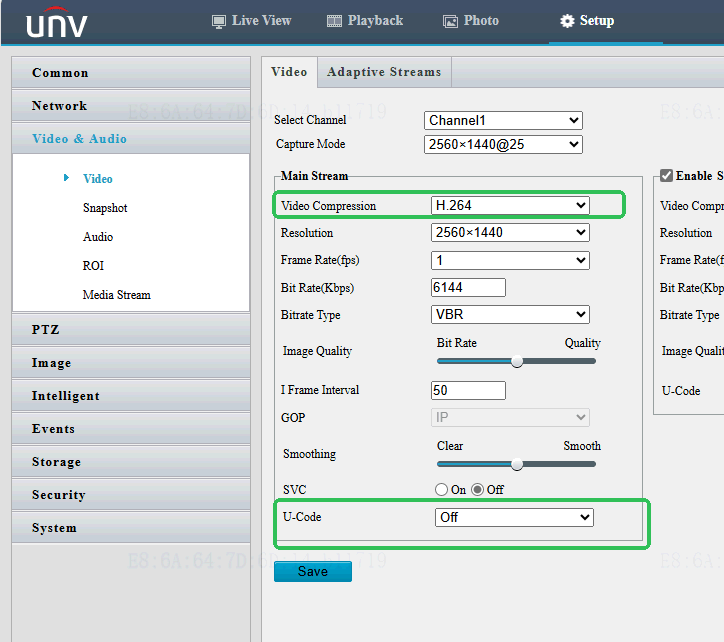This screenshot has width=724, height=642.
Task: Open the Capture Mode dropdown
Action: (x=503, y=145)
